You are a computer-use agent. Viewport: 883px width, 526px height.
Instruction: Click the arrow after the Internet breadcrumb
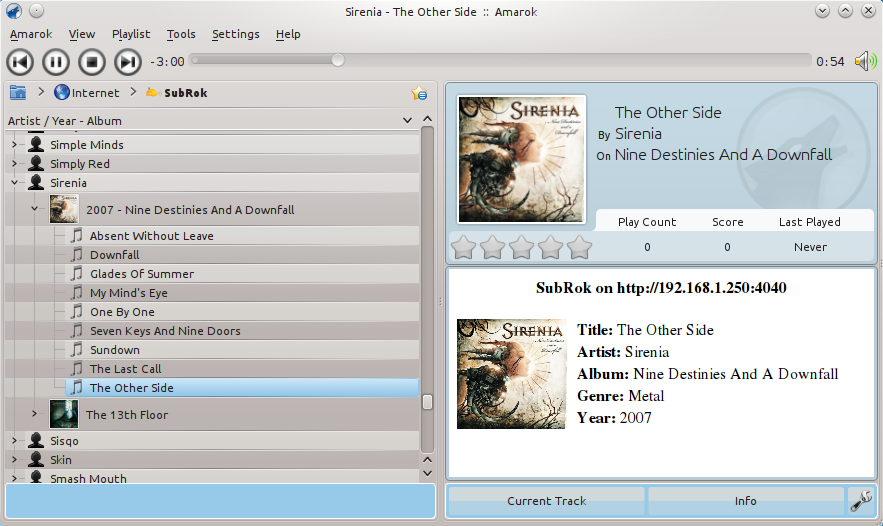click(x=133, y=92)
